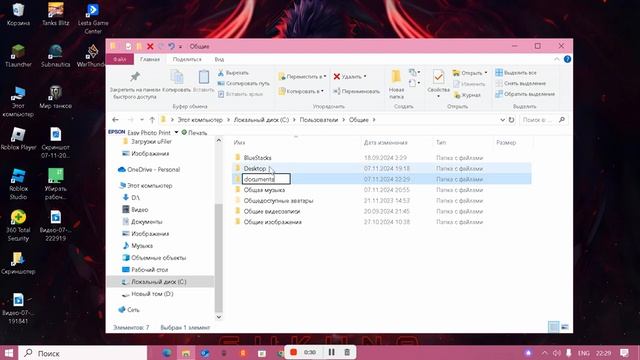
Task: Launch TLauncher from desktop
Action: (18, 56)
